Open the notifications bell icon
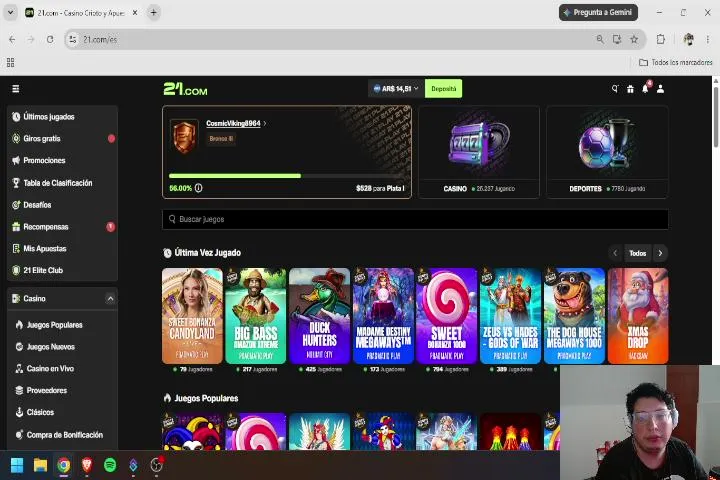Image resolution: width=720 pixels, height=480 pixels. 646,88
